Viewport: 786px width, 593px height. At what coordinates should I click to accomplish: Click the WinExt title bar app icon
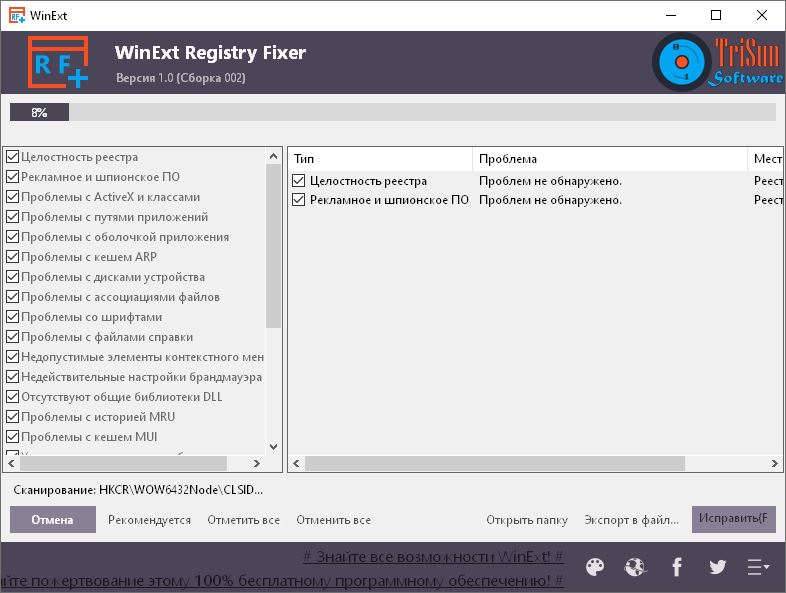[17, 16]
